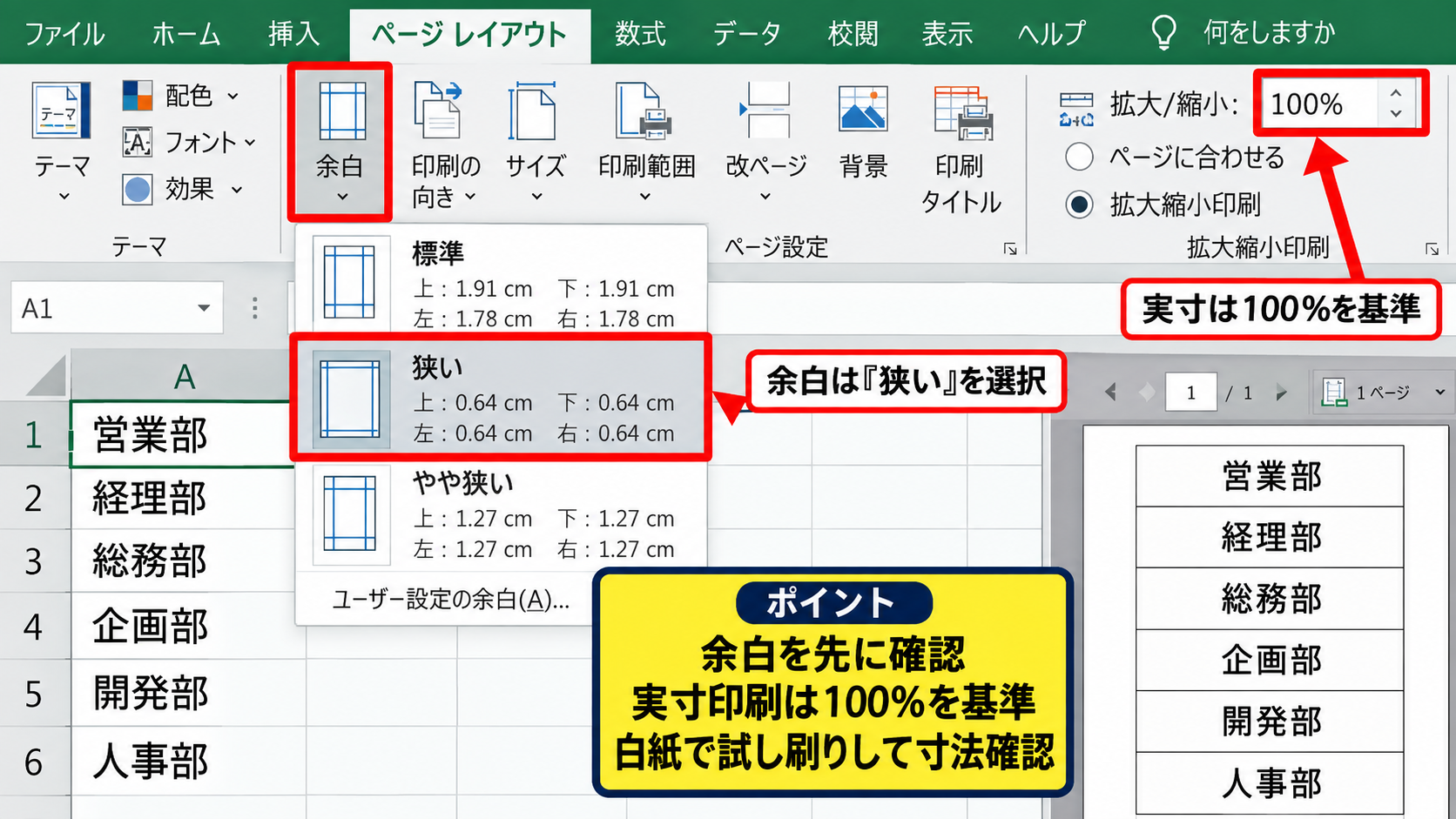Select column A header
The height and width of the screenshot is (819, 1456).
[184, 376]
